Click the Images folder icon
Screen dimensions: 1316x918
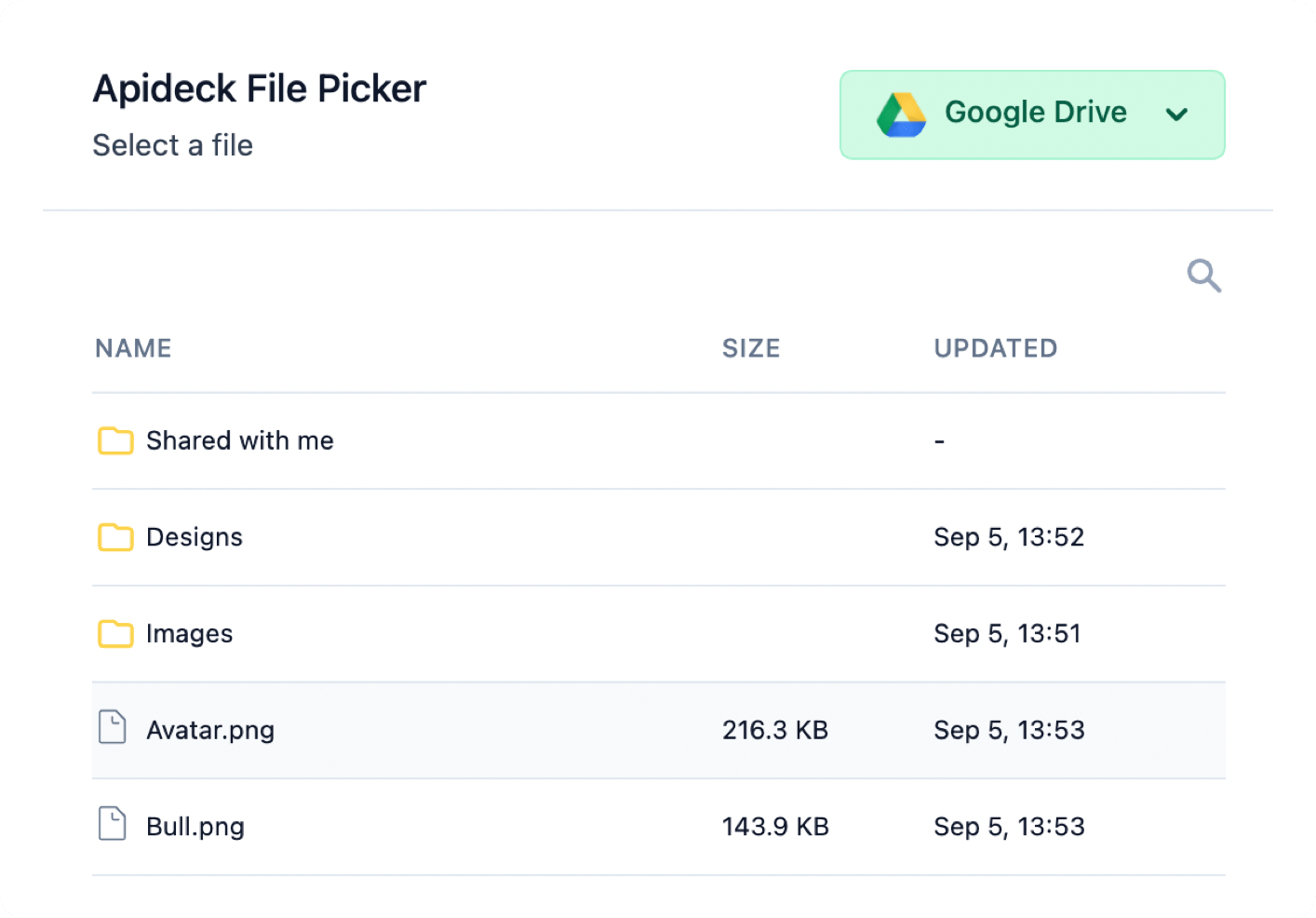(x=115, y=634)
